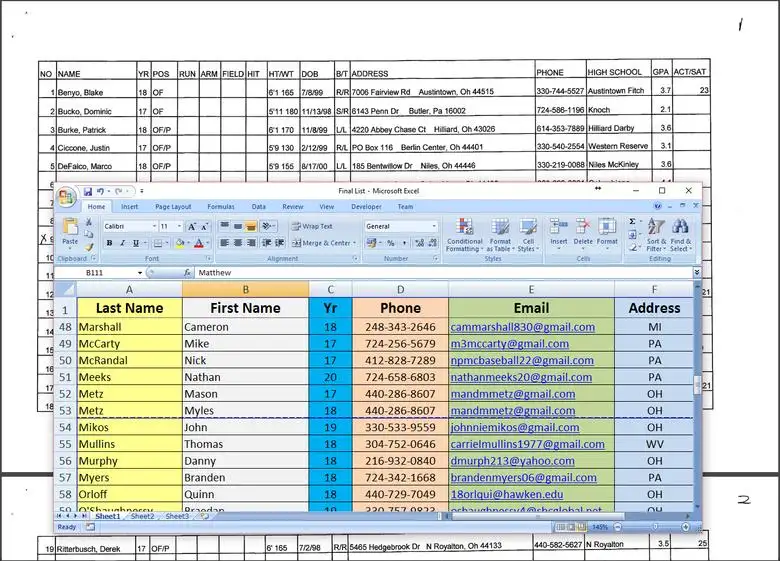Enable Wrap Text
This screenshot has width=780, height=561.
[x=312, y=226]
